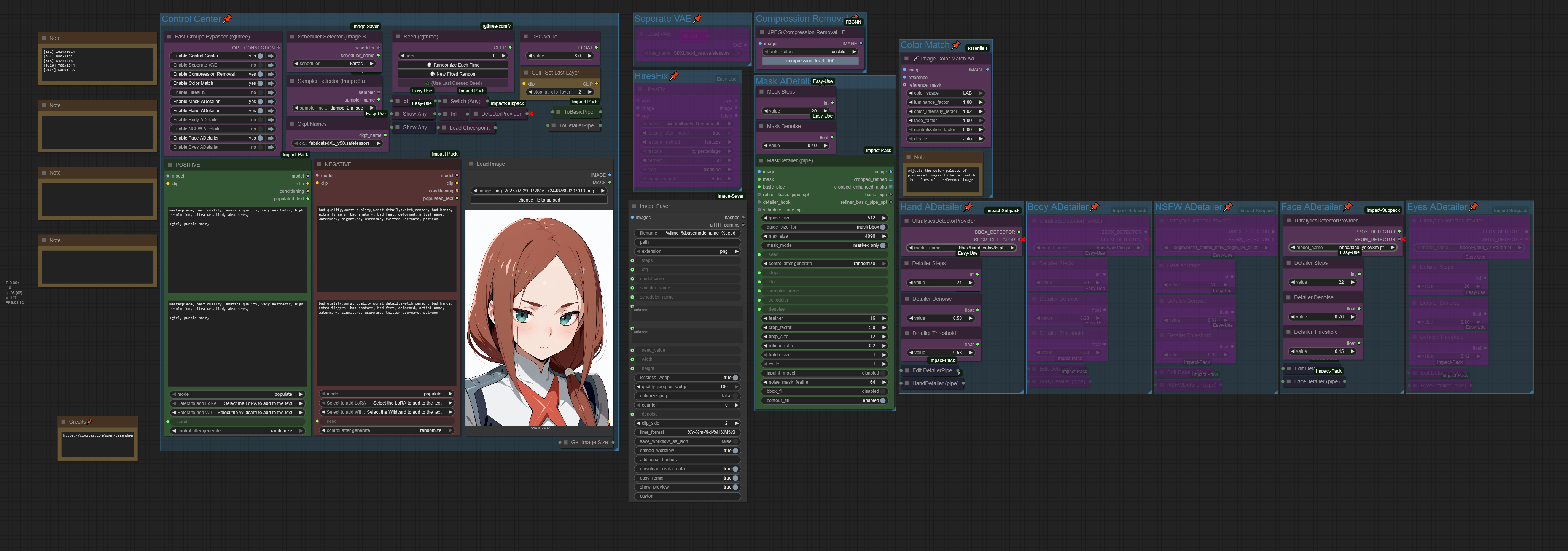Viewport: 1568px width, 551px height.
Task: Click the pushpin icon on Control Center group
Action: (x=228, y=19)
